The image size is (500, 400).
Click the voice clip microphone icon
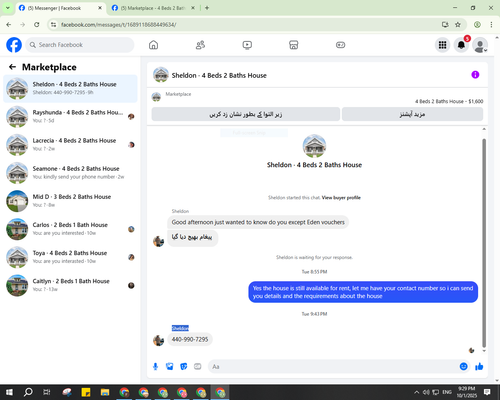pyautogui.click(x=155, y=367)
